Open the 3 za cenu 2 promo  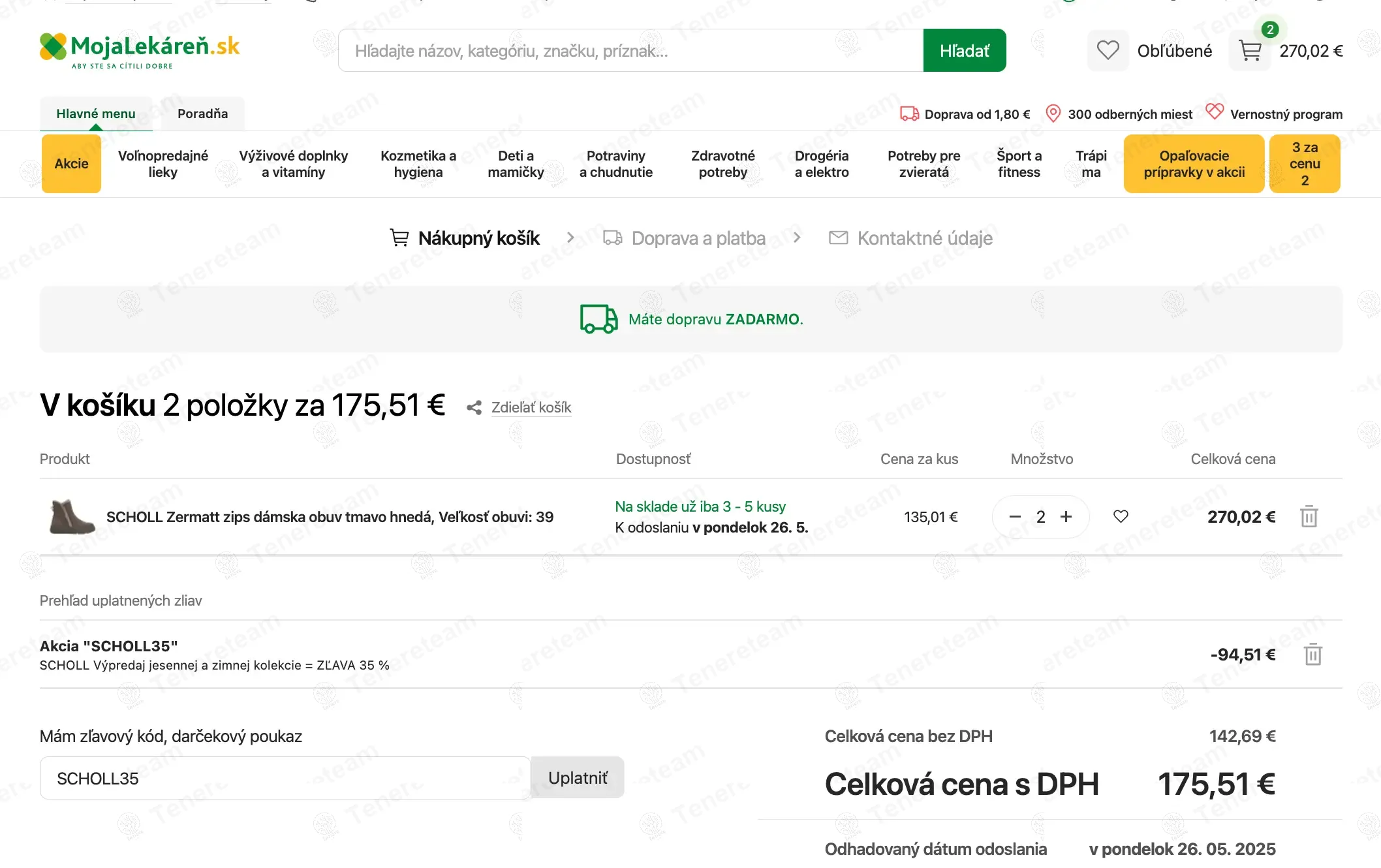(1305, 164)
